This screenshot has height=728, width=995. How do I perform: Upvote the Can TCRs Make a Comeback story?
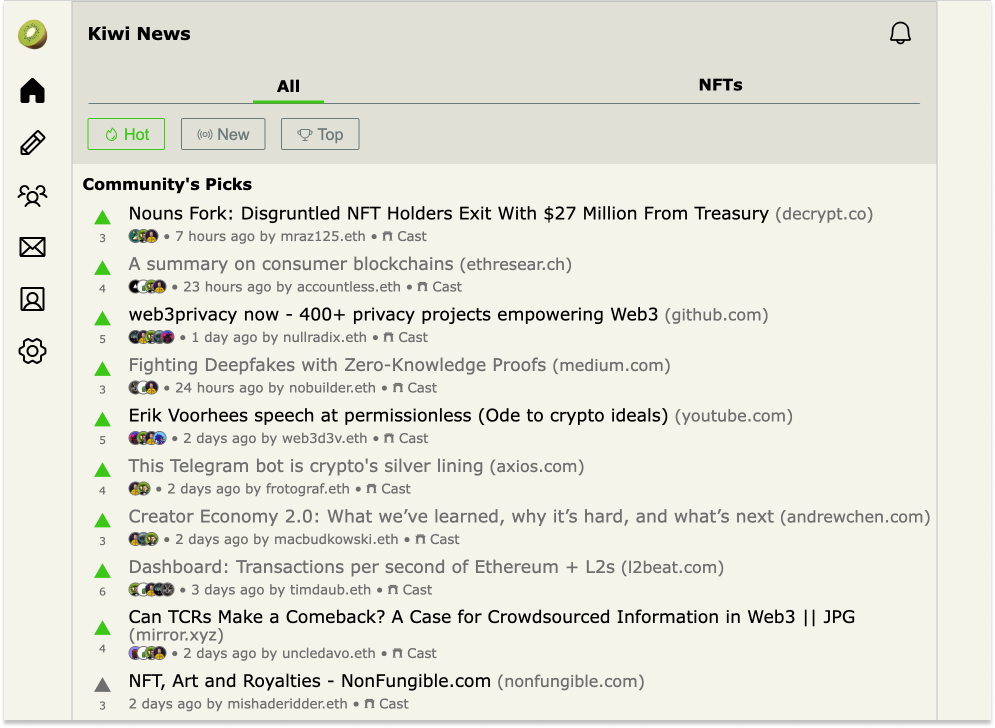[x=102, y=628]
